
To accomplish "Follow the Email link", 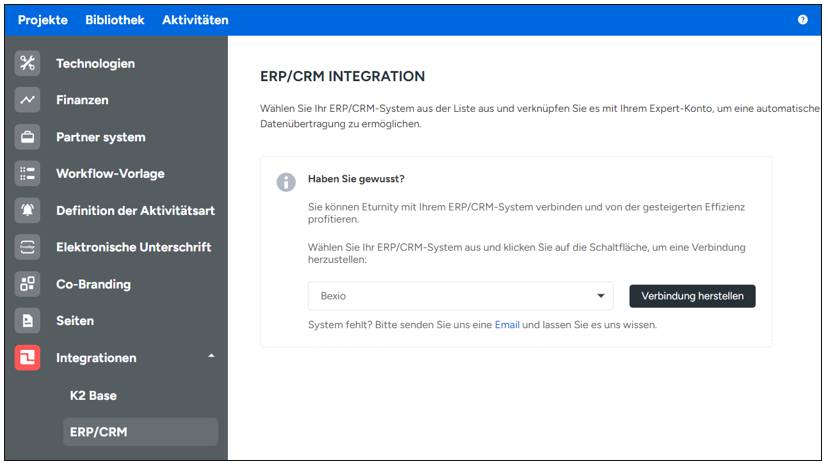I will (507, 325).
